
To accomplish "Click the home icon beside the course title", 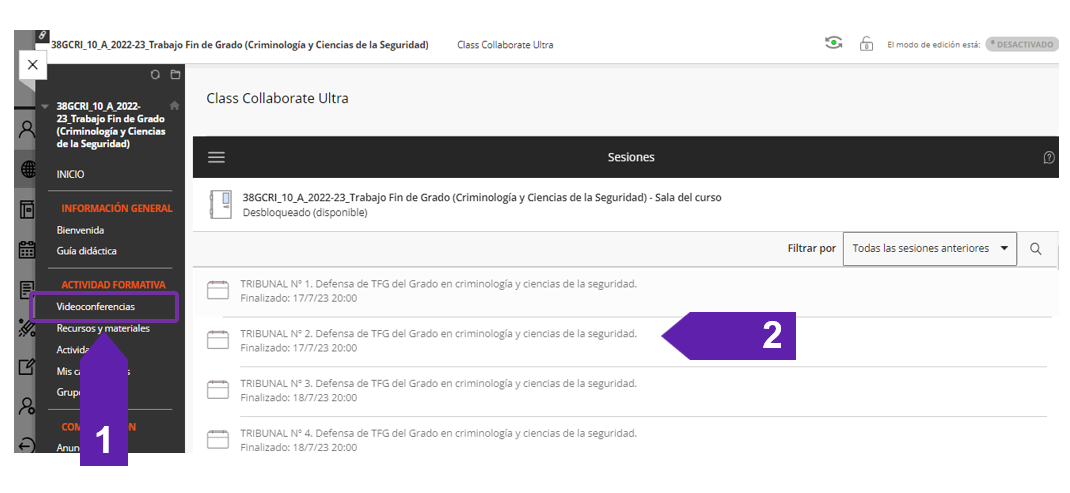I will pyautogui.click(x=175, y=106).
